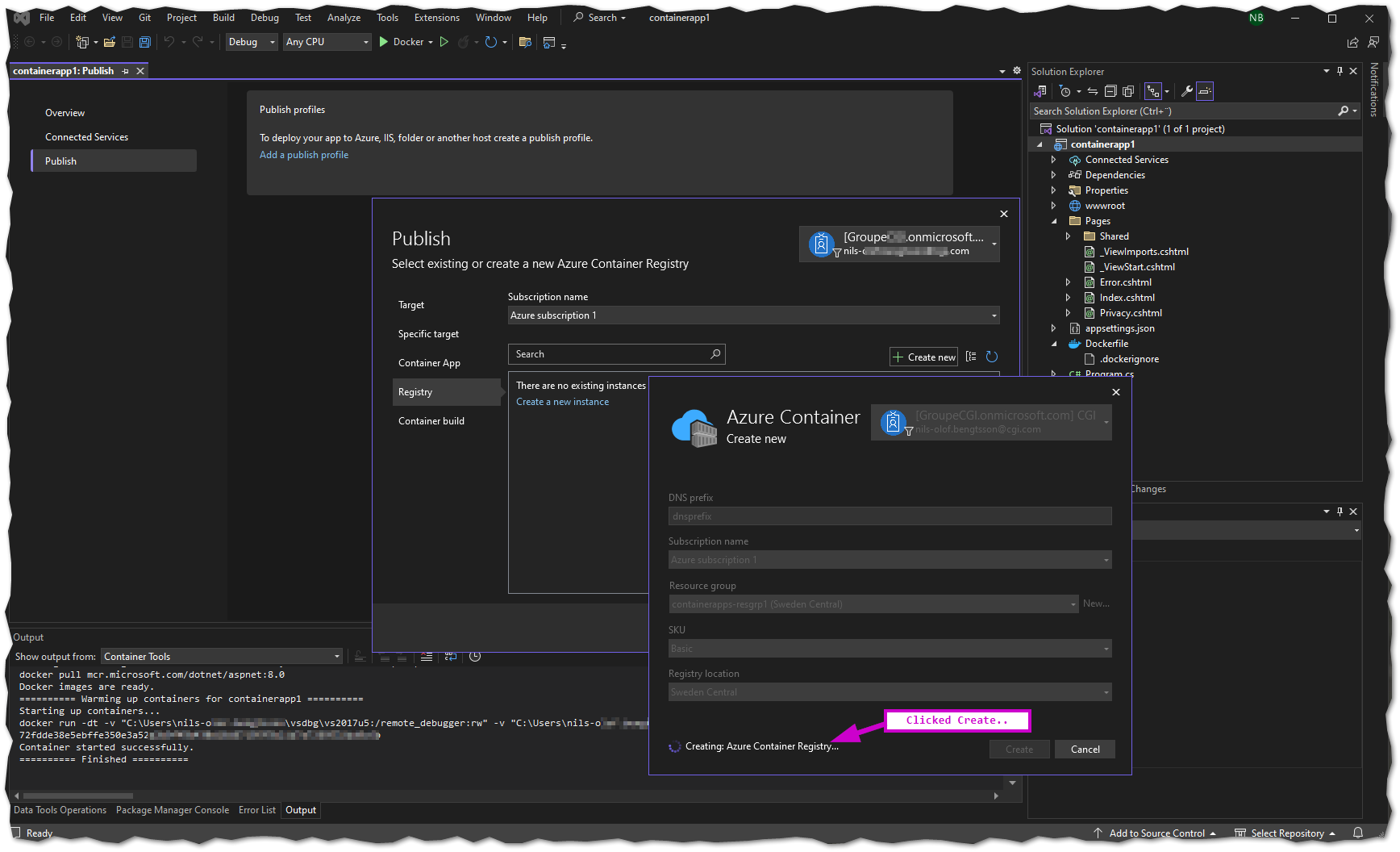This screenshot has width=1400, height=852.
Task: Open the Build menu
Action: 223,18
